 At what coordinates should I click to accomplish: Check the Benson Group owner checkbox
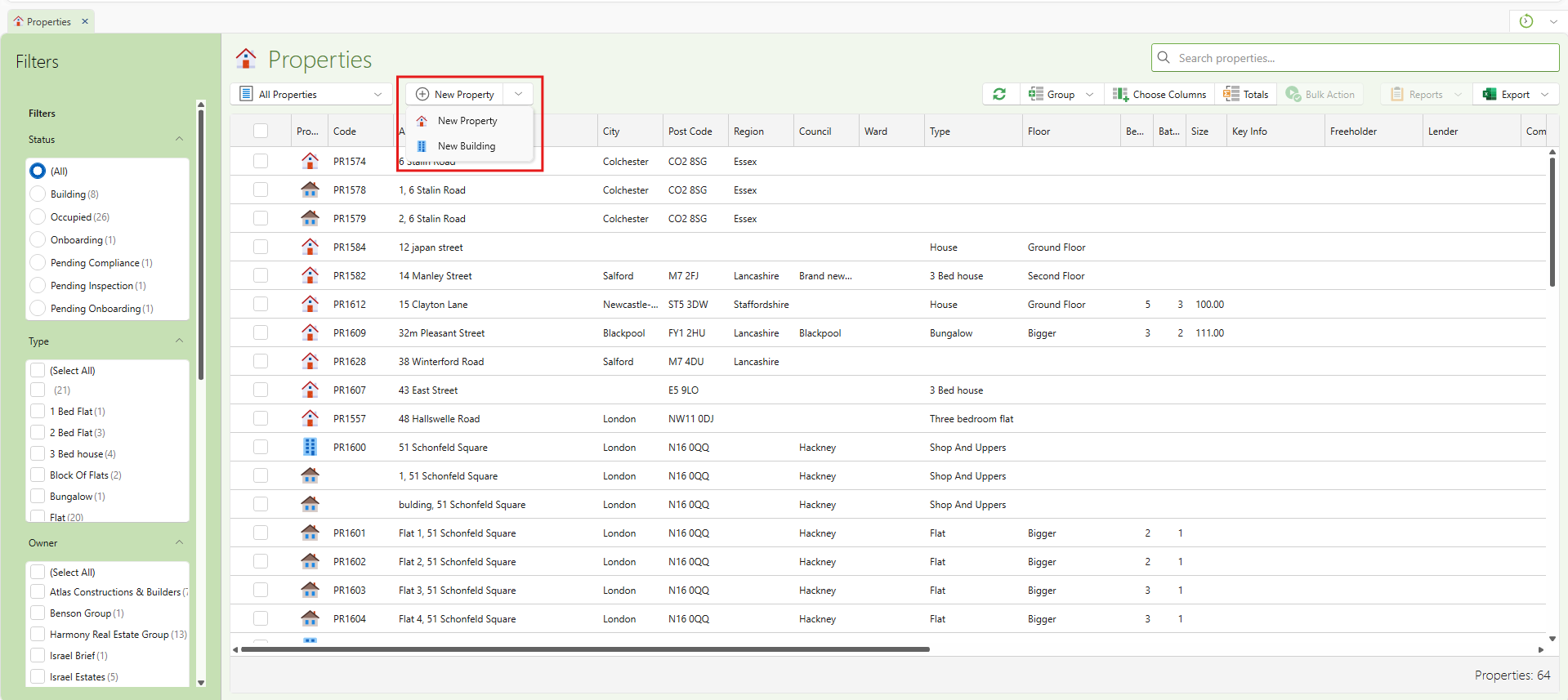(38, 613)
